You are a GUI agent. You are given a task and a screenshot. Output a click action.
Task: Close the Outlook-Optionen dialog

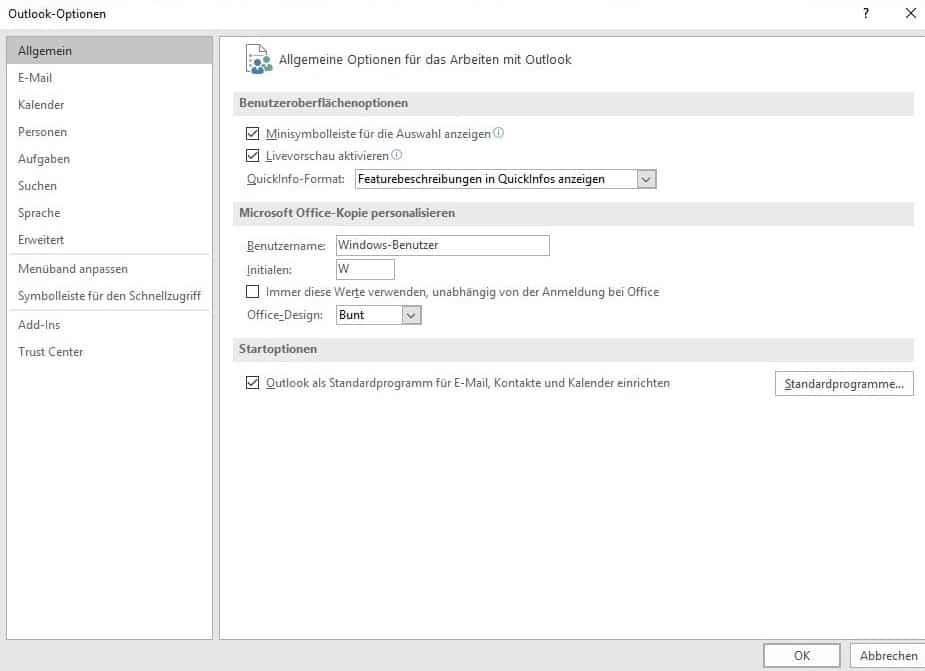pyautogui.click(x=910, y=13)
